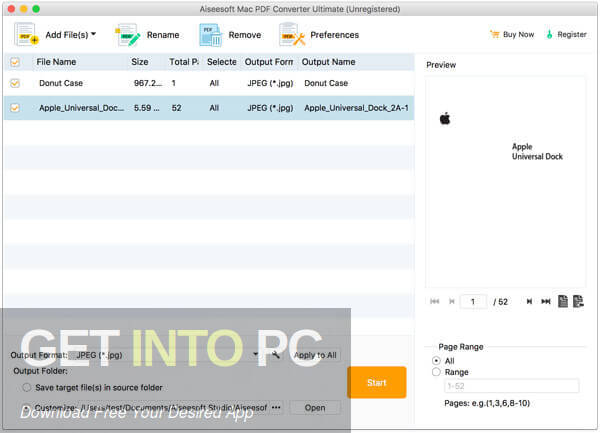Screen dimensions: 600x433
Task: Toggle the select-all checkbox in header
Action: 15,62
